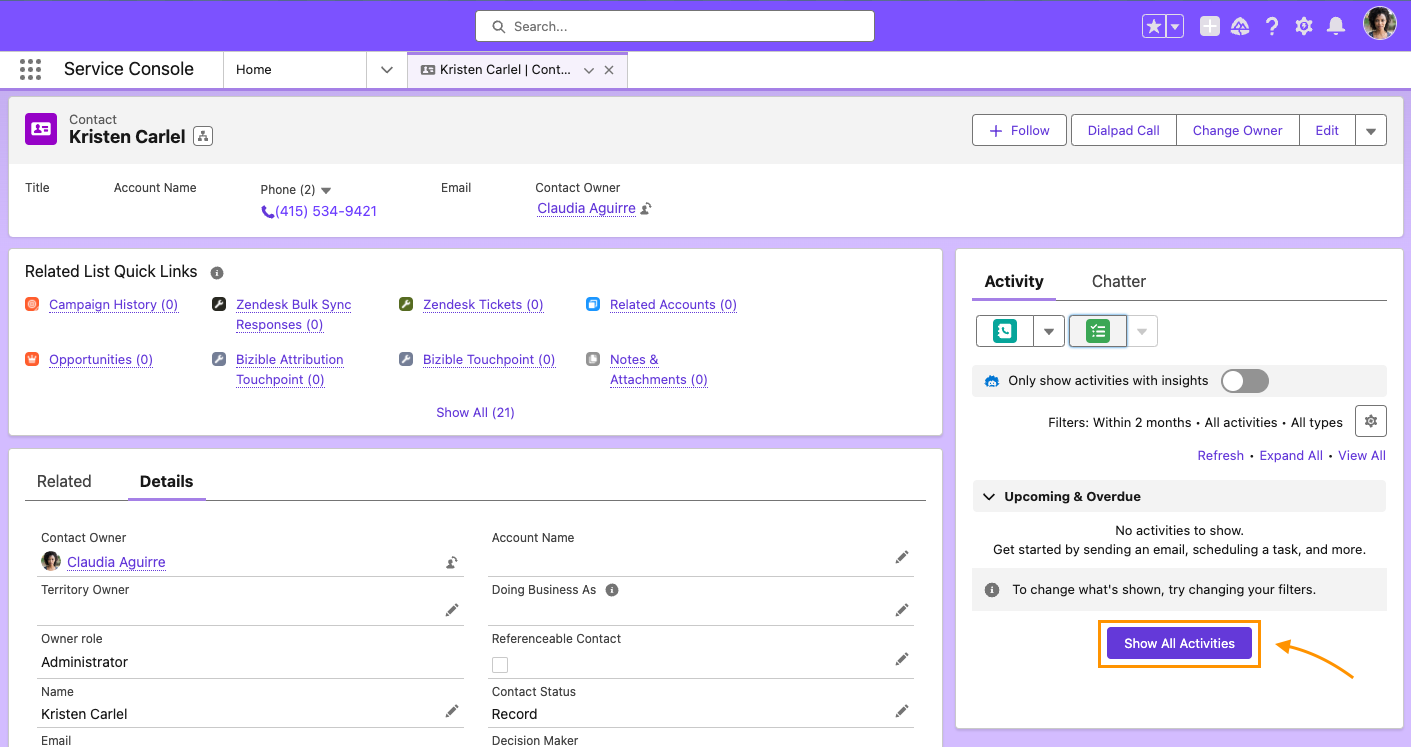This screenshot has width=1411, height=747.
Task: Open dropdown next to New Task button
Action: pyautogui.click(x=1142, y=331)
